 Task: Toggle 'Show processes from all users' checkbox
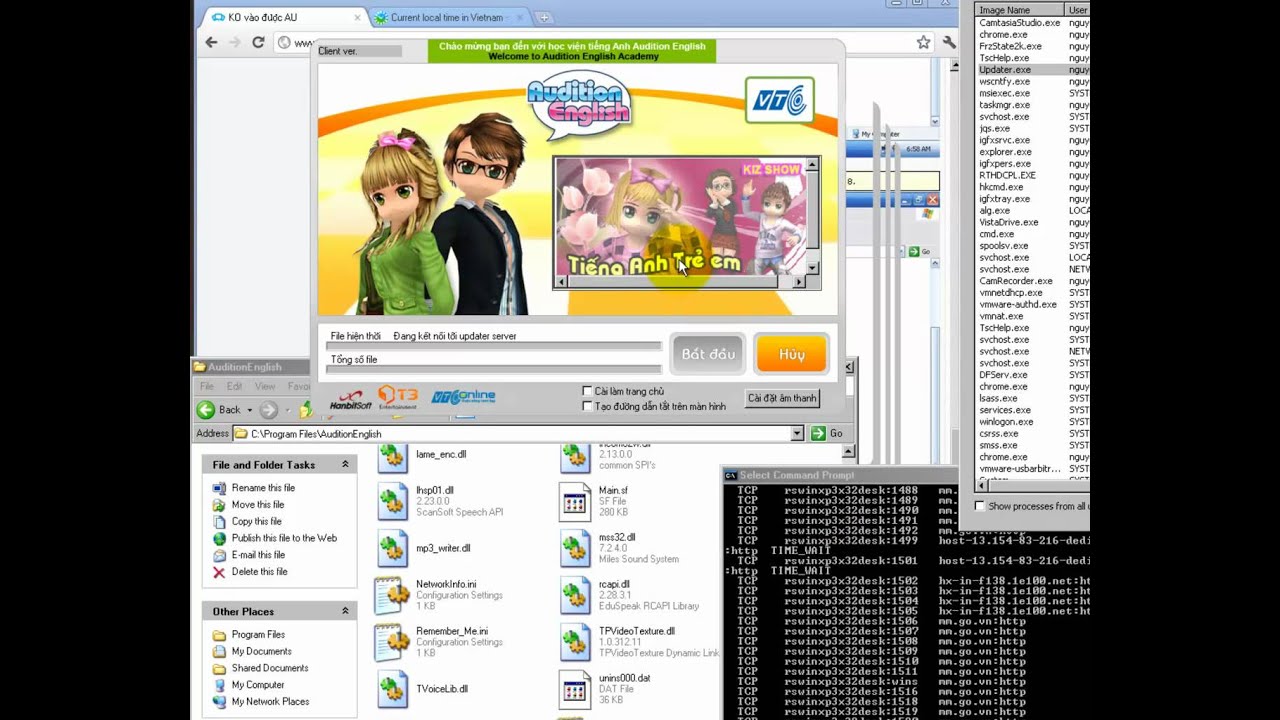(x=979, y=506)
